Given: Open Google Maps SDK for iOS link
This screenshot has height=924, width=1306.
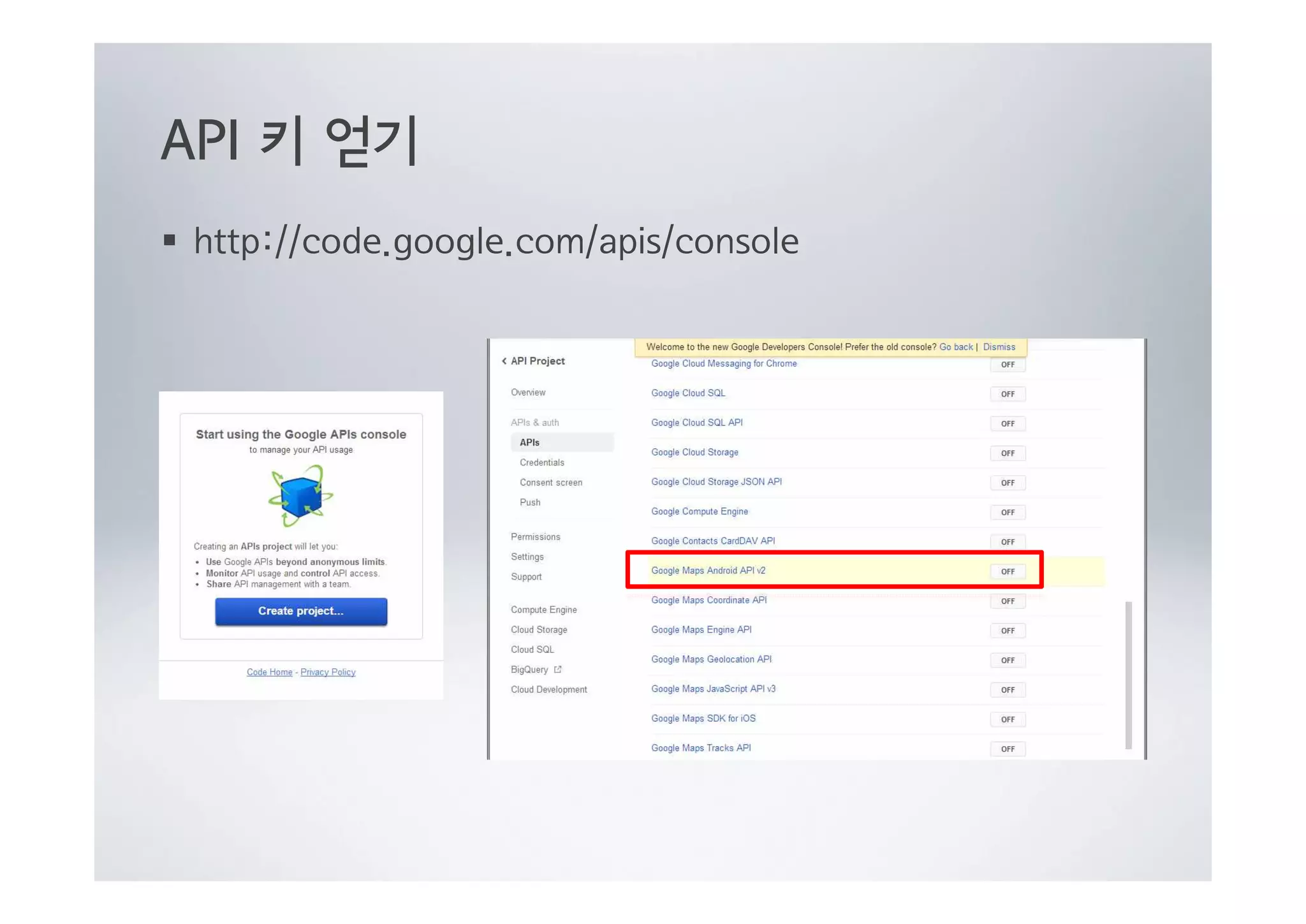Looking at the screenshot, I should tap(703, 718).
